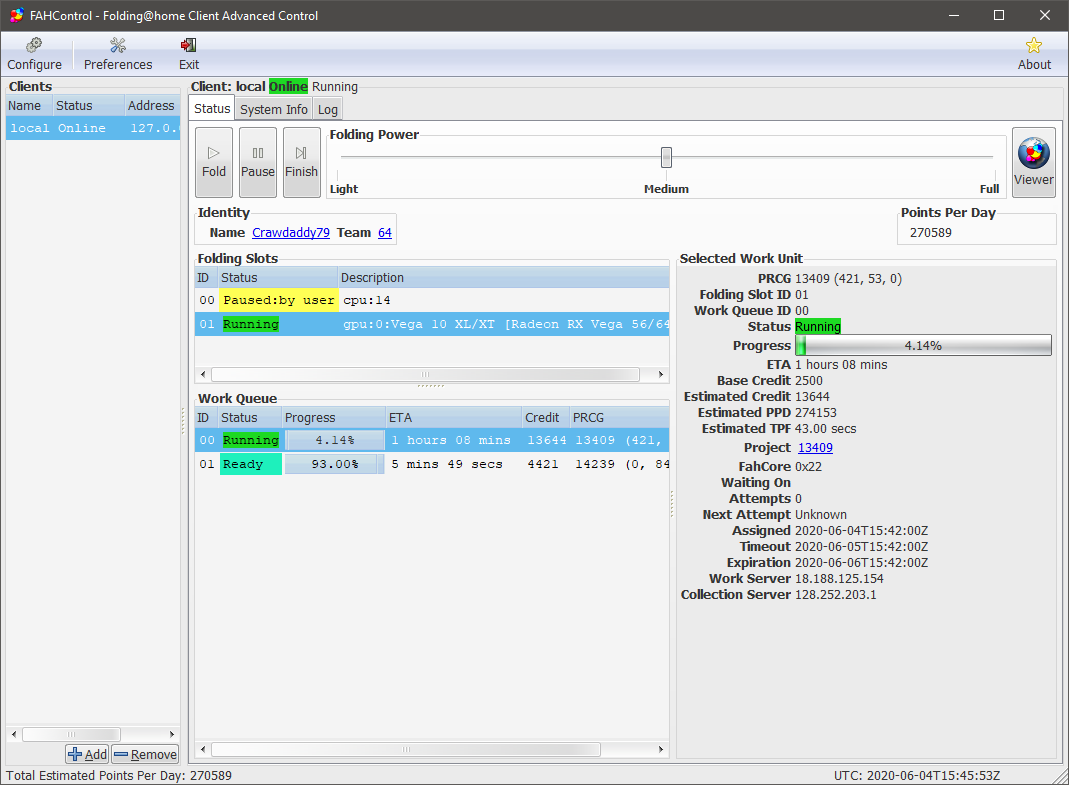Sort clients by Status column header

tap(89, 106)
